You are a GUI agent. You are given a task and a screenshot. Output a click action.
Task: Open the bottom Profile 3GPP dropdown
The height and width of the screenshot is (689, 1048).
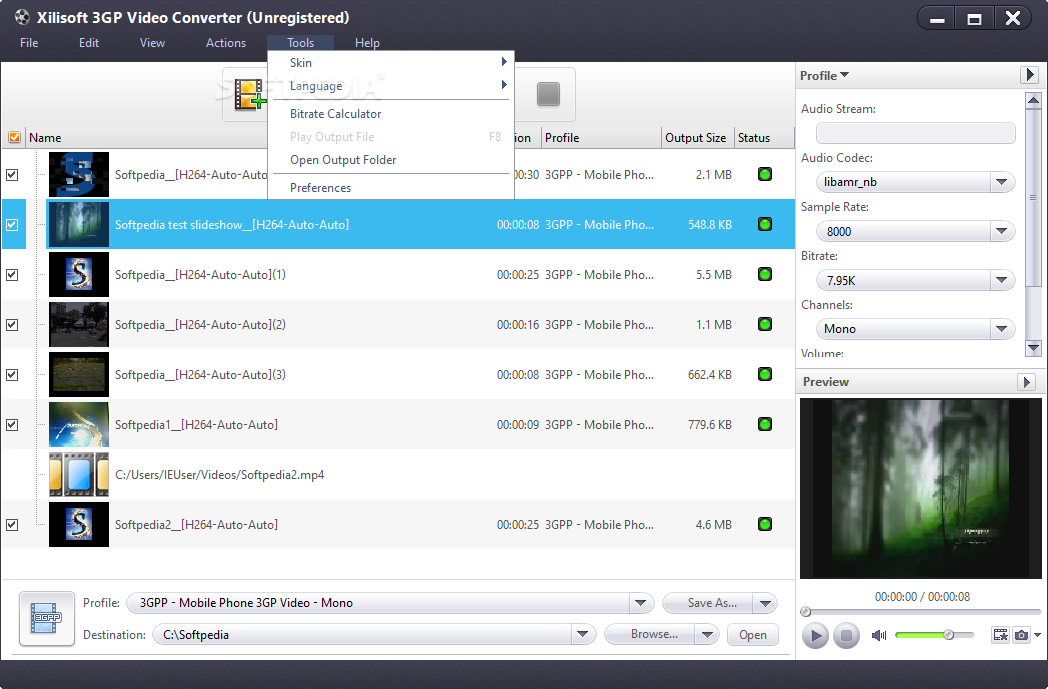tap(640, 603)
